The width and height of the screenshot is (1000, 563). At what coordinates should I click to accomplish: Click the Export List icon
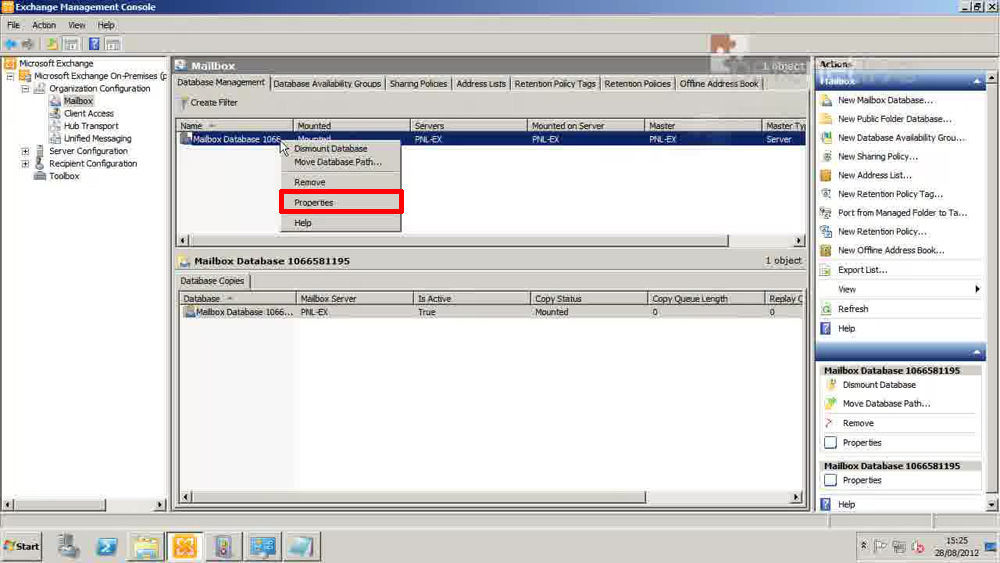pos(826,270)
